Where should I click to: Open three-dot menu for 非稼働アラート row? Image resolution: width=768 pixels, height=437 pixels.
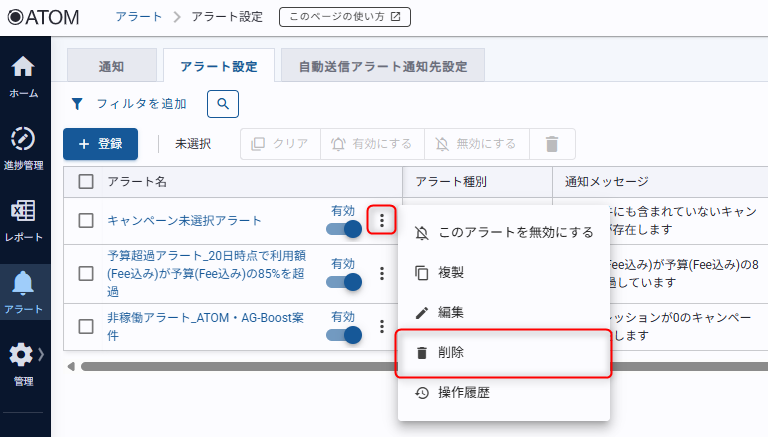click(x=381, y=326)
